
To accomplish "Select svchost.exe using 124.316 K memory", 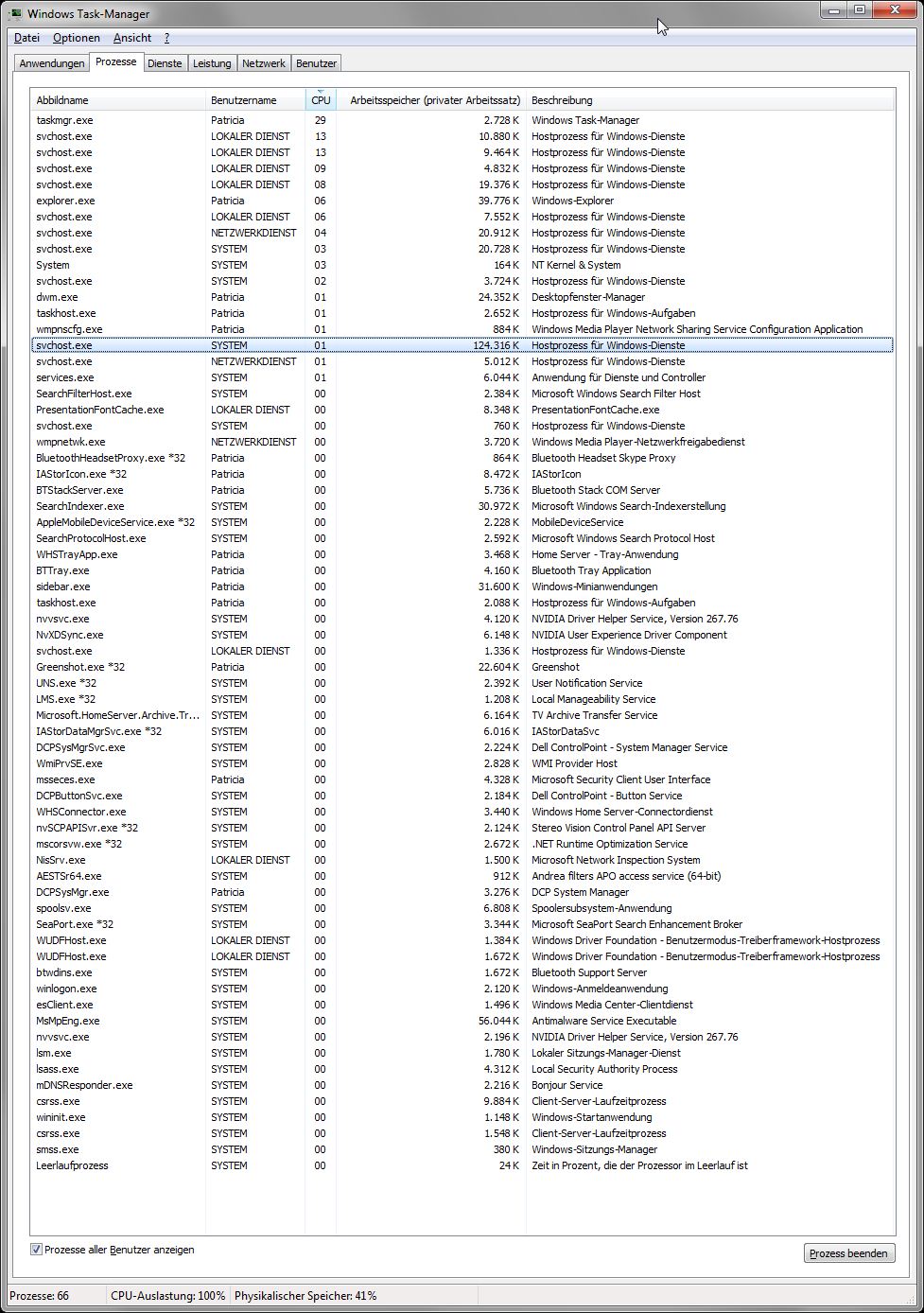I will click(462, 345).
